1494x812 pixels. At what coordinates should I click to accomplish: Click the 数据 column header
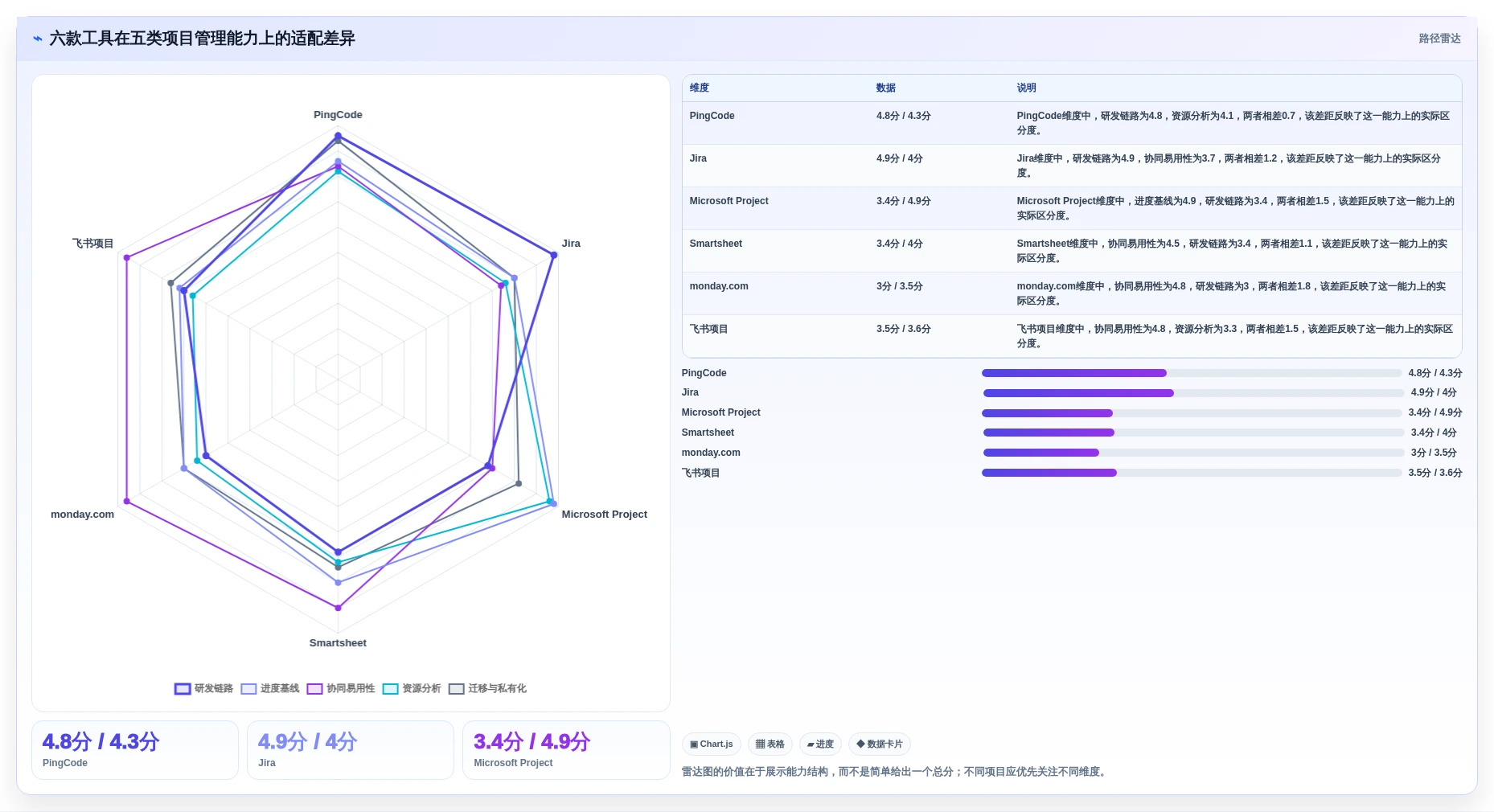(886, 88)
